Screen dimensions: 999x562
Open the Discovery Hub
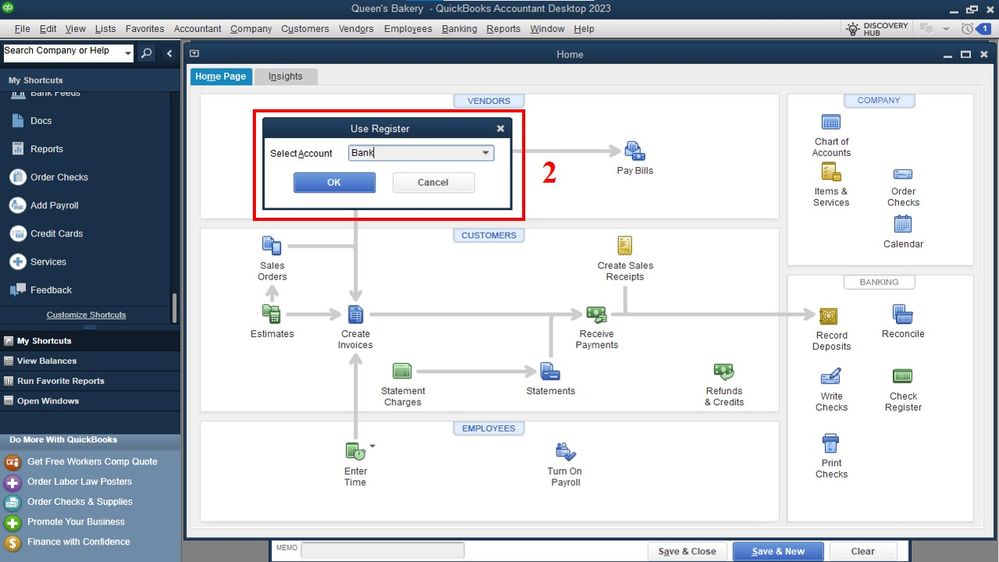tap(877, 29)
